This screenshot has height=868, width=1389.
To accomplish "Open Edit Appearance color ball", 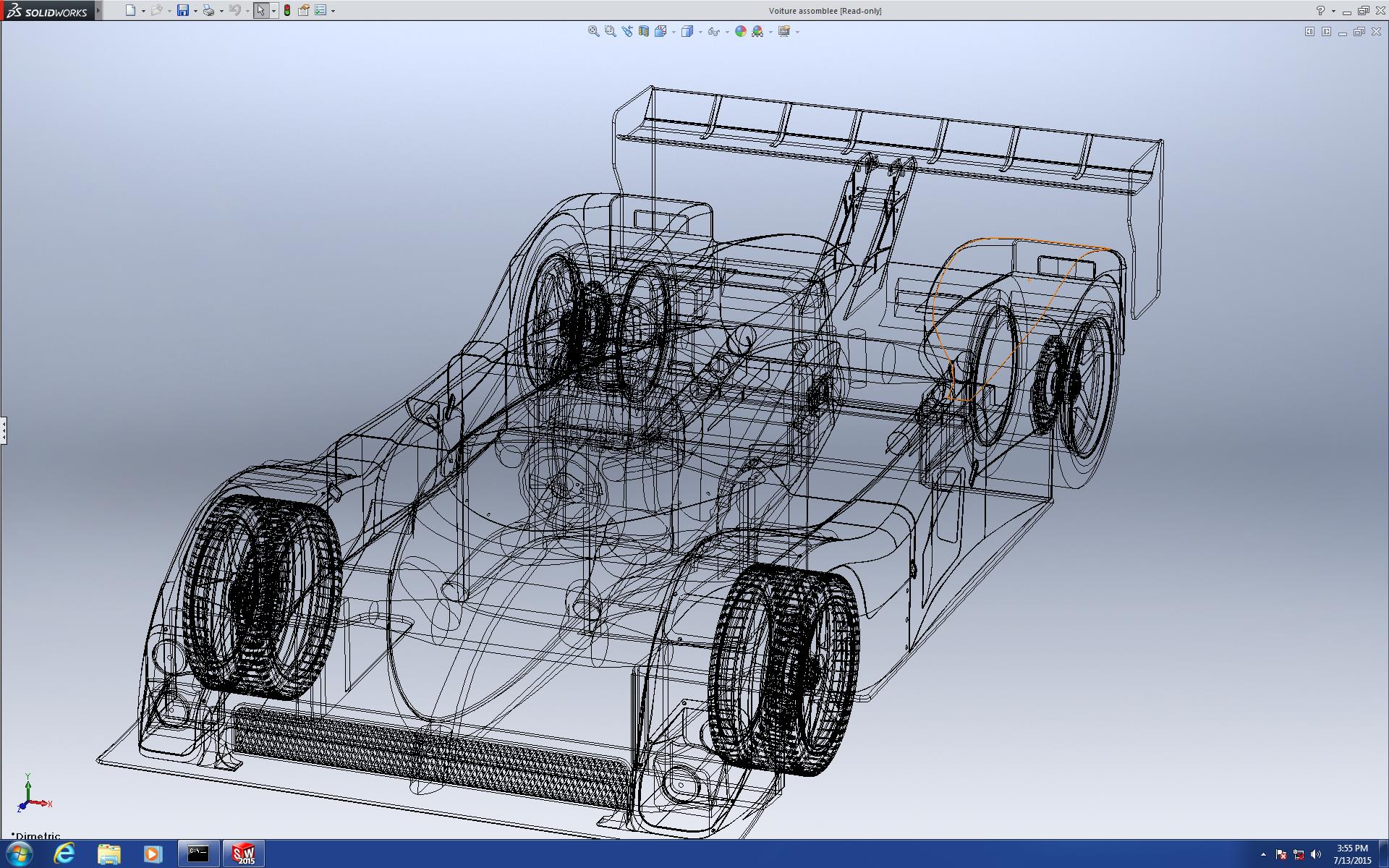I will (740, 31).
